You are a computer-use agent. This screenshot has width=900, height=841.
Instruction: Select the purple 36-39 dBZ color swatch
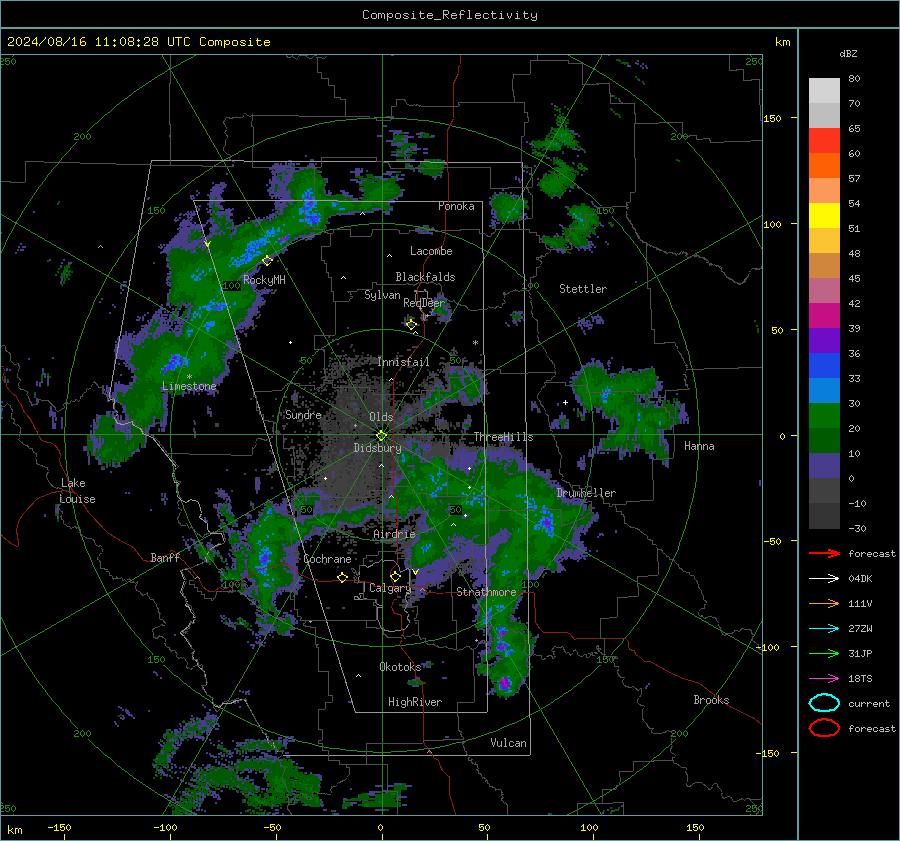tap(824, 341)
